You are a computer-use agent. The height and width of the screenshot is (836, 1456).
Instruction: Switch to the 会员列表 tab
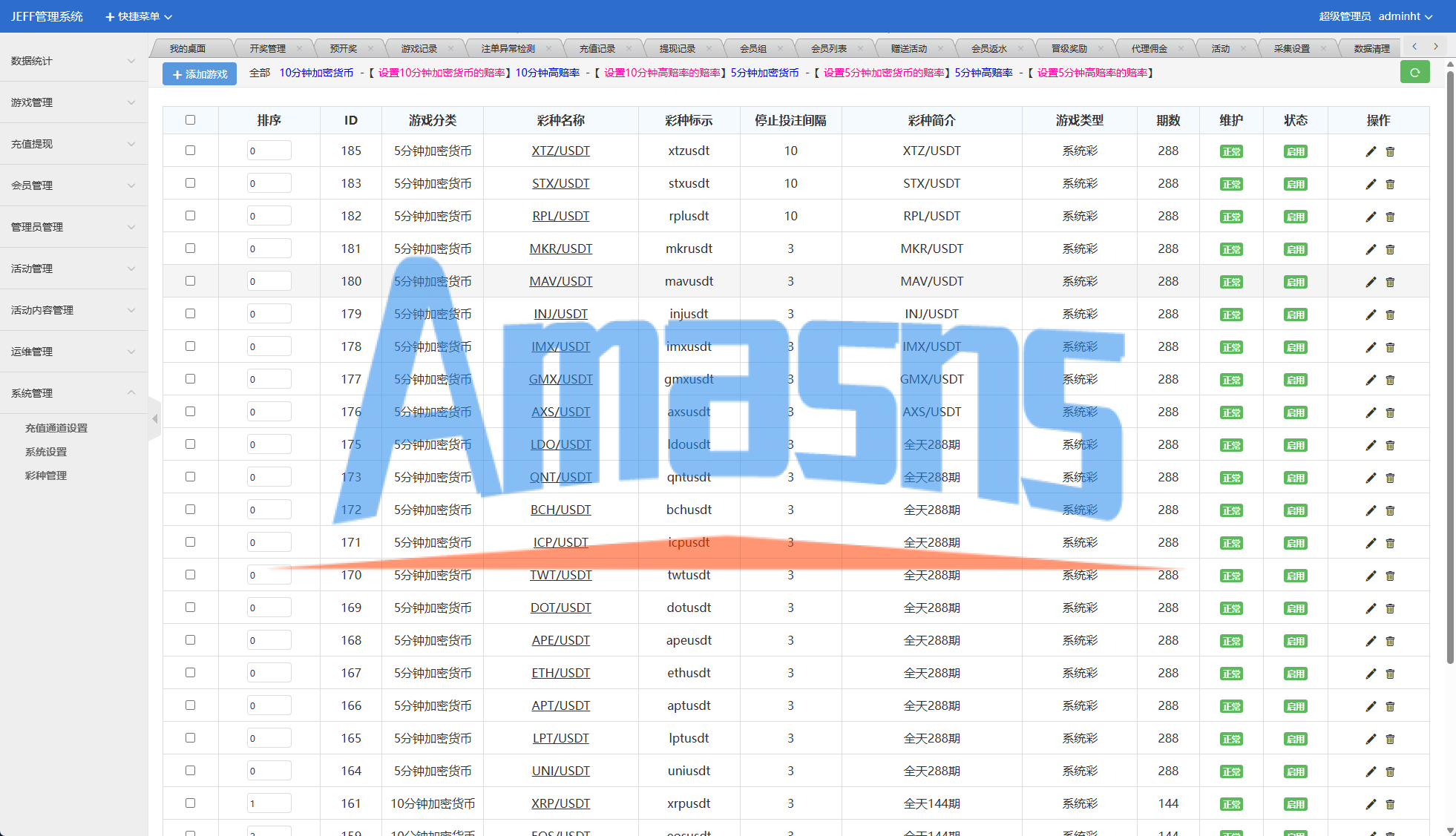coord(828,48)
